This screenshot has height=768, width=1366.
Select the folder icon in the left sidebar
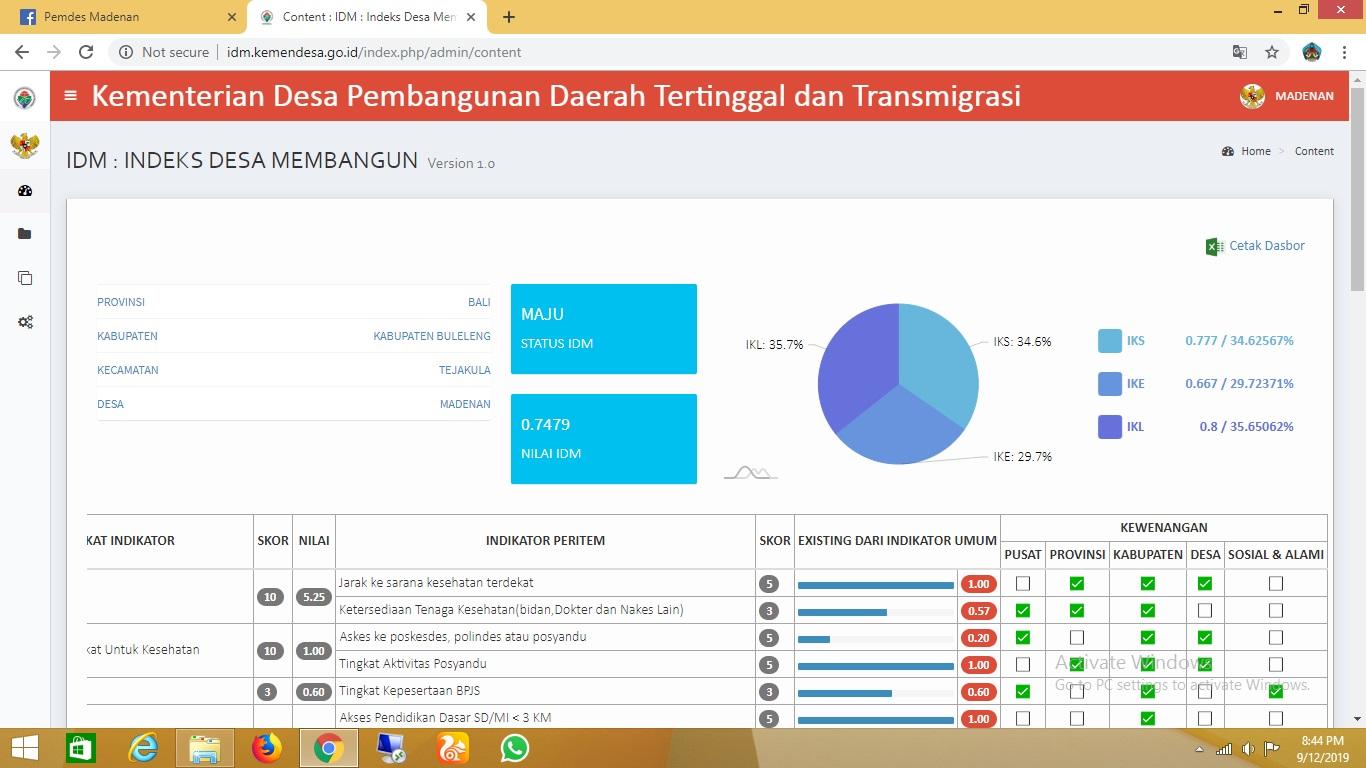(x=25, y=233)
